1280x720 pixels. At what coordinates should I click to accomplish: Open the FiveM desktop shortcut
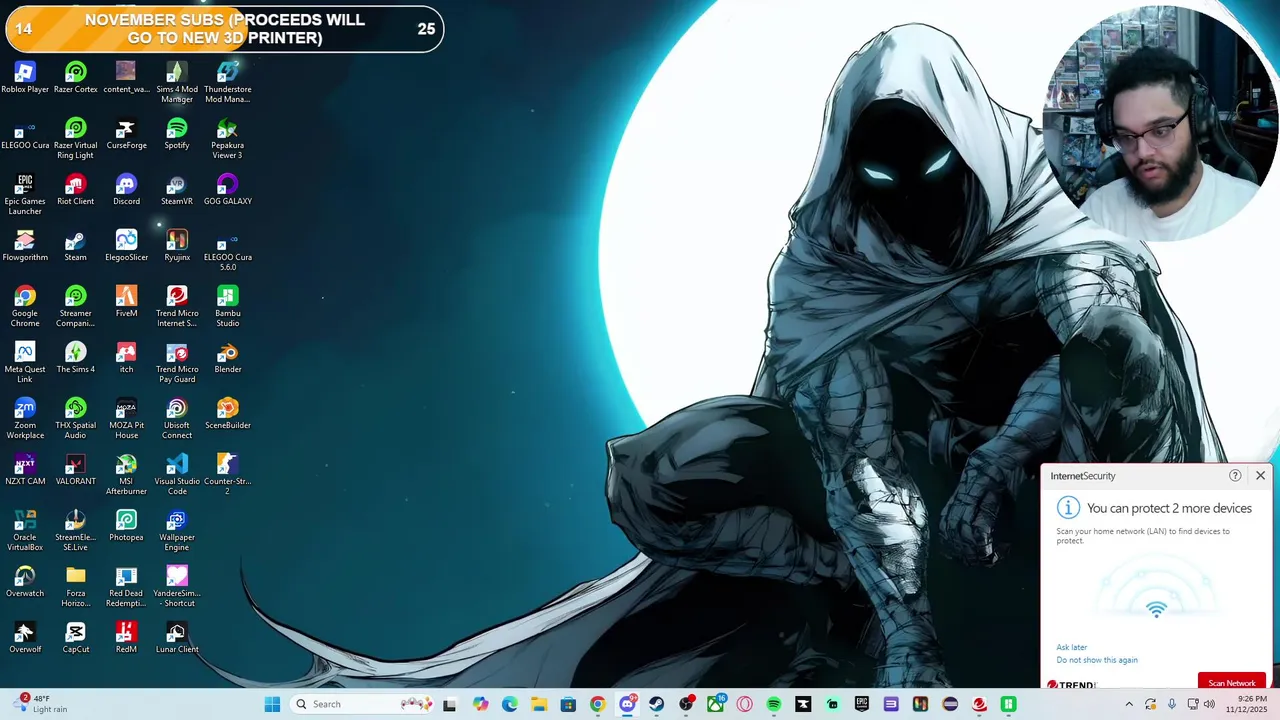(x=126, y=302)
